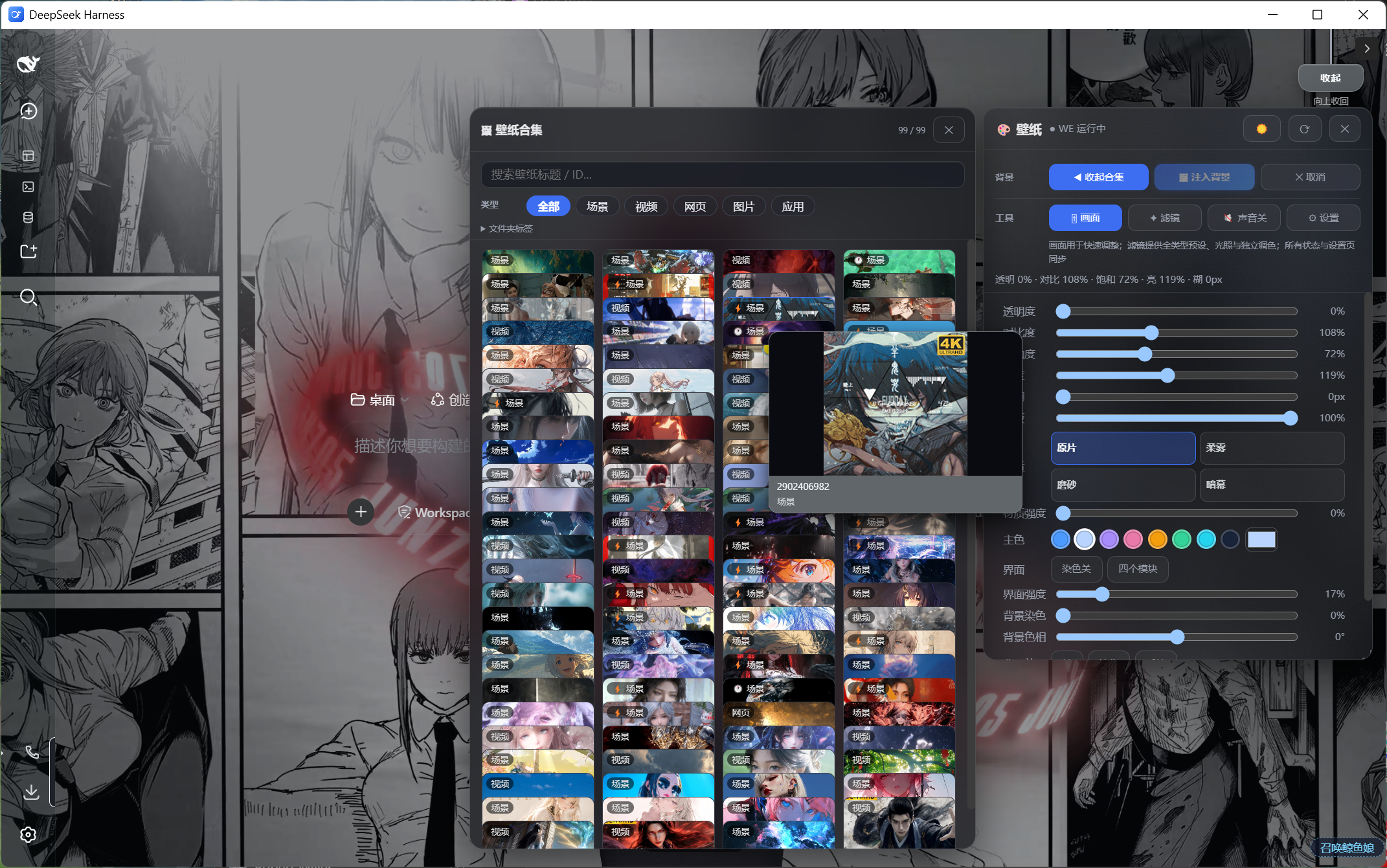Screen dimensions: 1387x868
Task: Filter wallpapers by the 应用 type pill
Action: [x=793, y=206]
